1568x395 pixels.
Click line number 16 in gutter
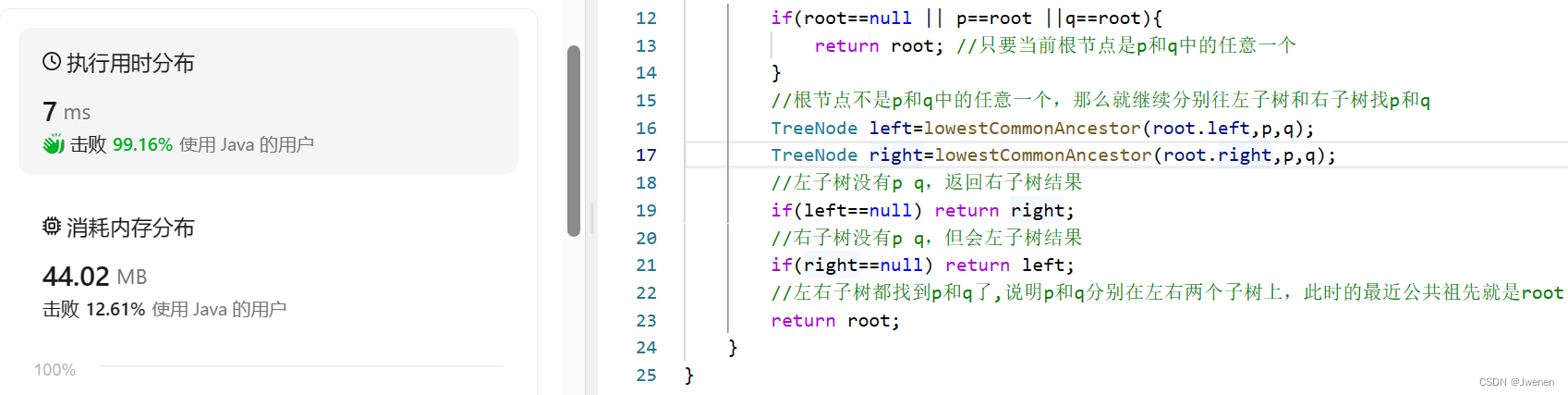click(x=646, y=129)
